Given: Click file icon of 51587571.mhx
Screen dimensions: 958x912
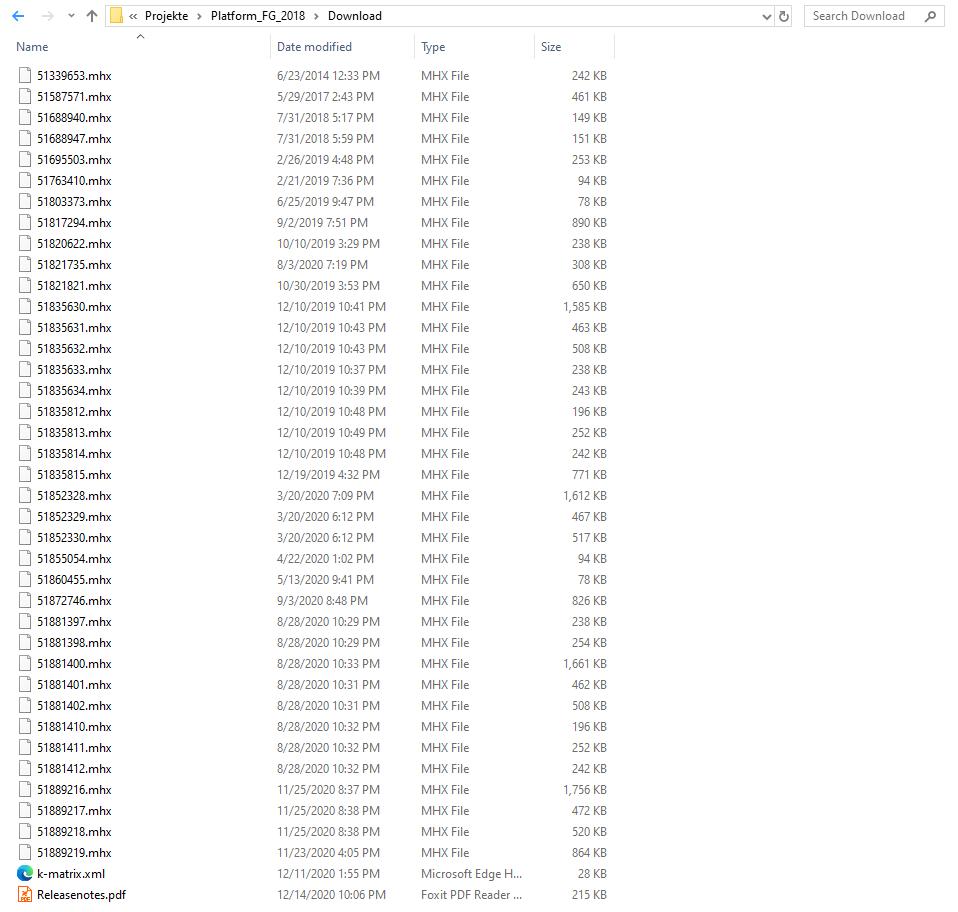Looking at the screenshot, I should tap(25, 97).
